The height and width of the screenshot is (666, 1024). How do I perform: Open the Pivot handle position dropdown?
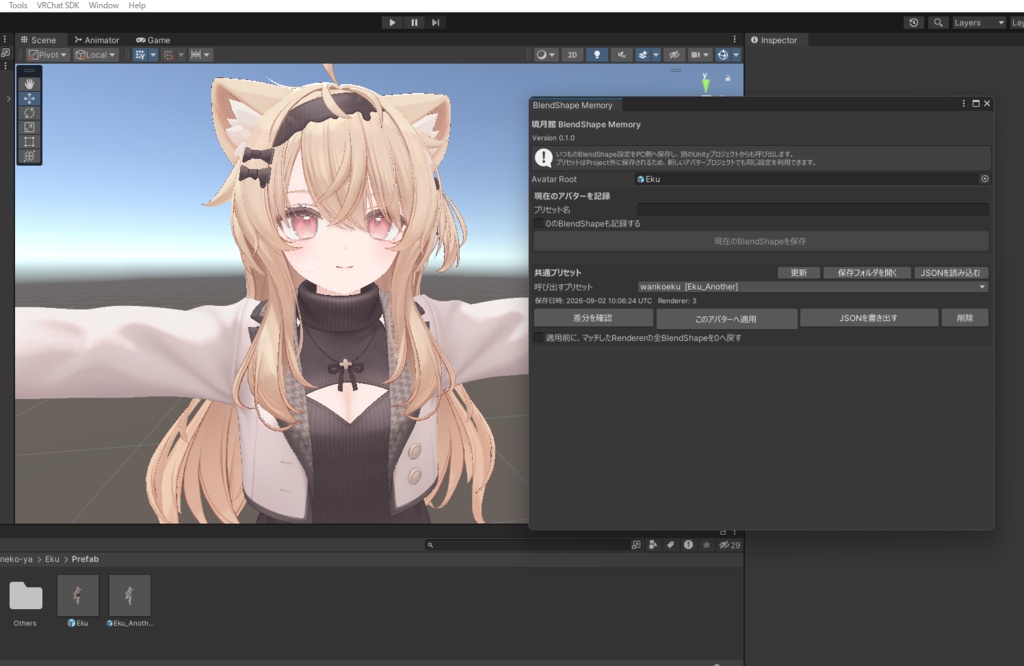tap(47, 55)
